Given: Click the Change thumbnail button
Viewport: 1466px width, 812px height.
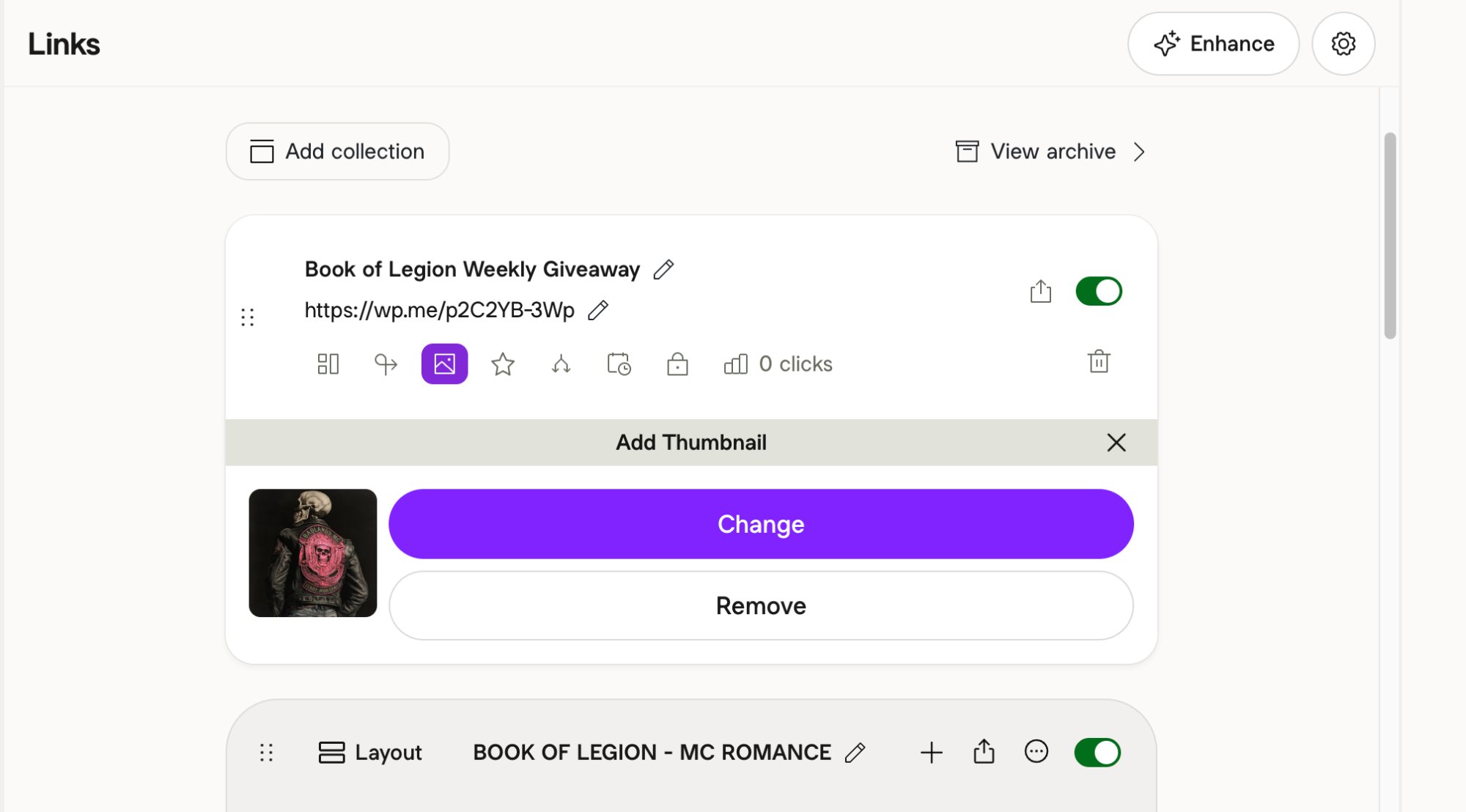Looking at the screenshot, I should coord(761,525).
